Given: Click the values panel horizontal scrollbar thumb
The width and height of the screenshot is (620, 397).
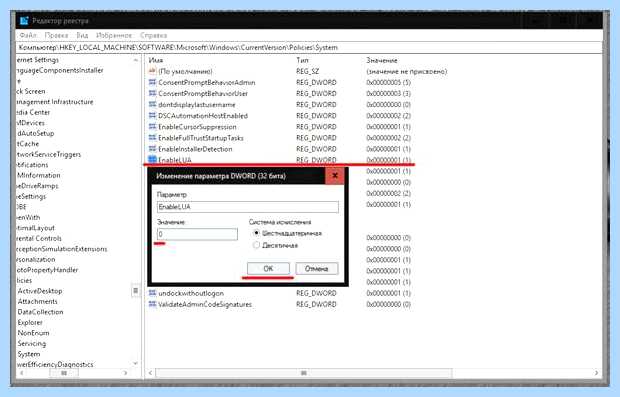Looking at the screenshot, I should (304, 373).
